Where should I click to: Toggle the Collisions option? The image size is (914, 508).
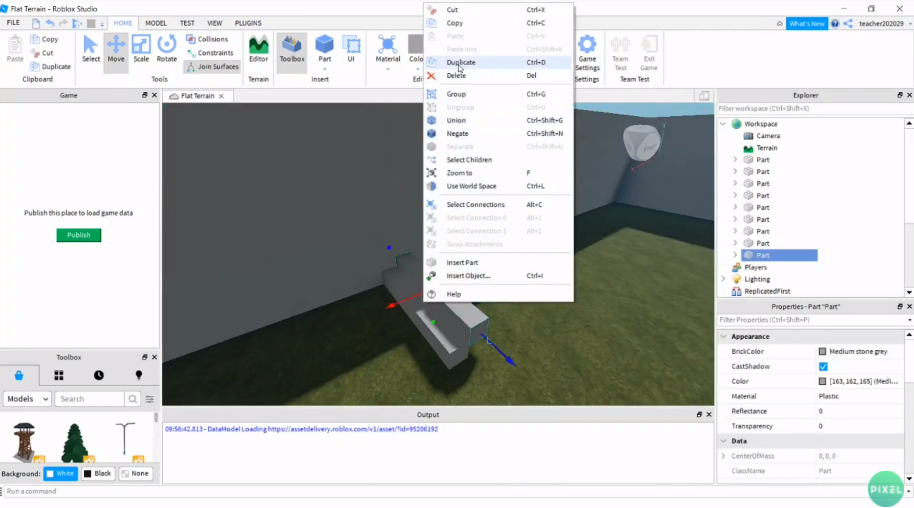click(x=207, y=39)
